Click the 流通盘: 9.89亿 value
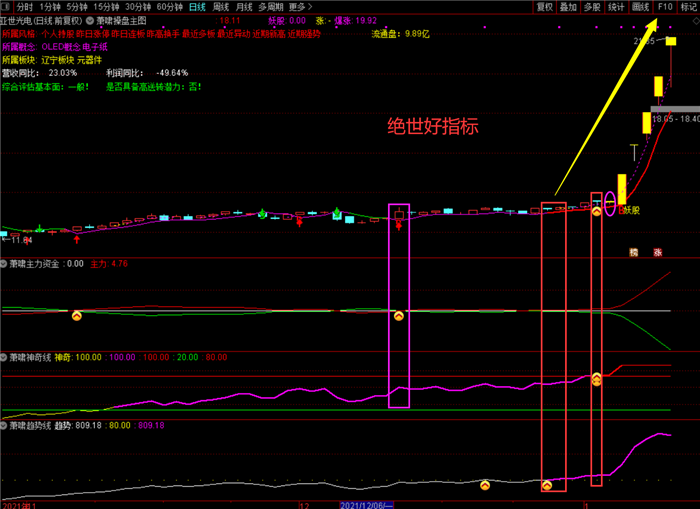 tap(400, 33)
